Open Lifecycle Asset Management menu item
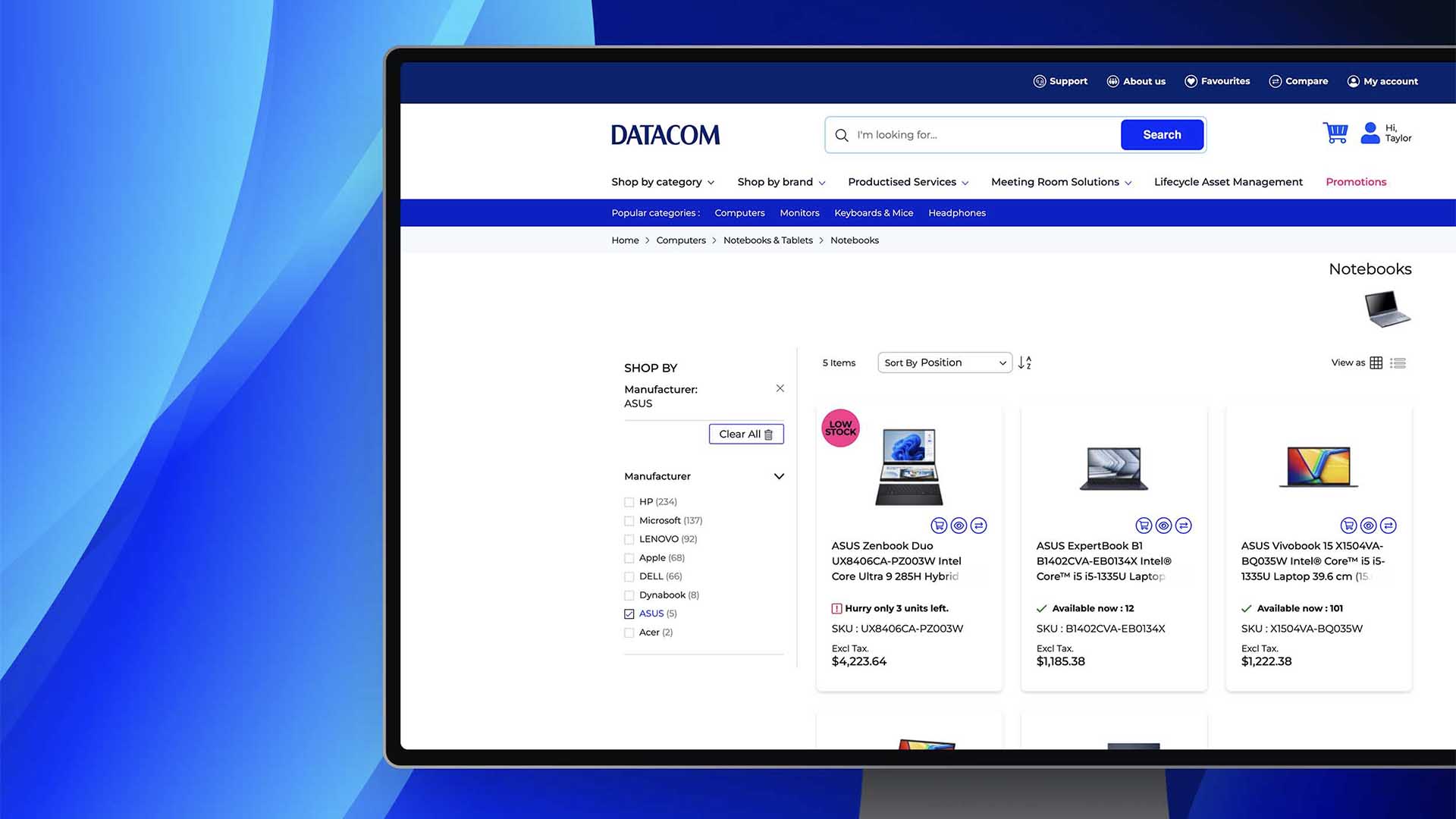The image size is (1456, 819). [1228, 182]
